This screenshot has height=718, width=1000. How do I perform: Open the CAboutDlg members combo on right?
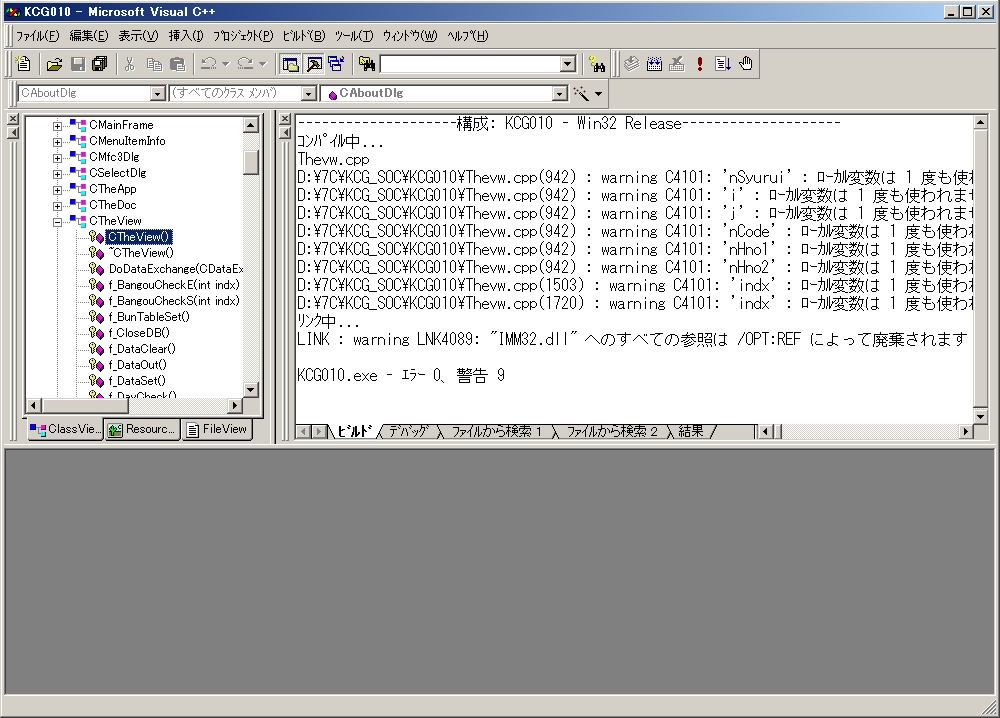coord(559,94)
